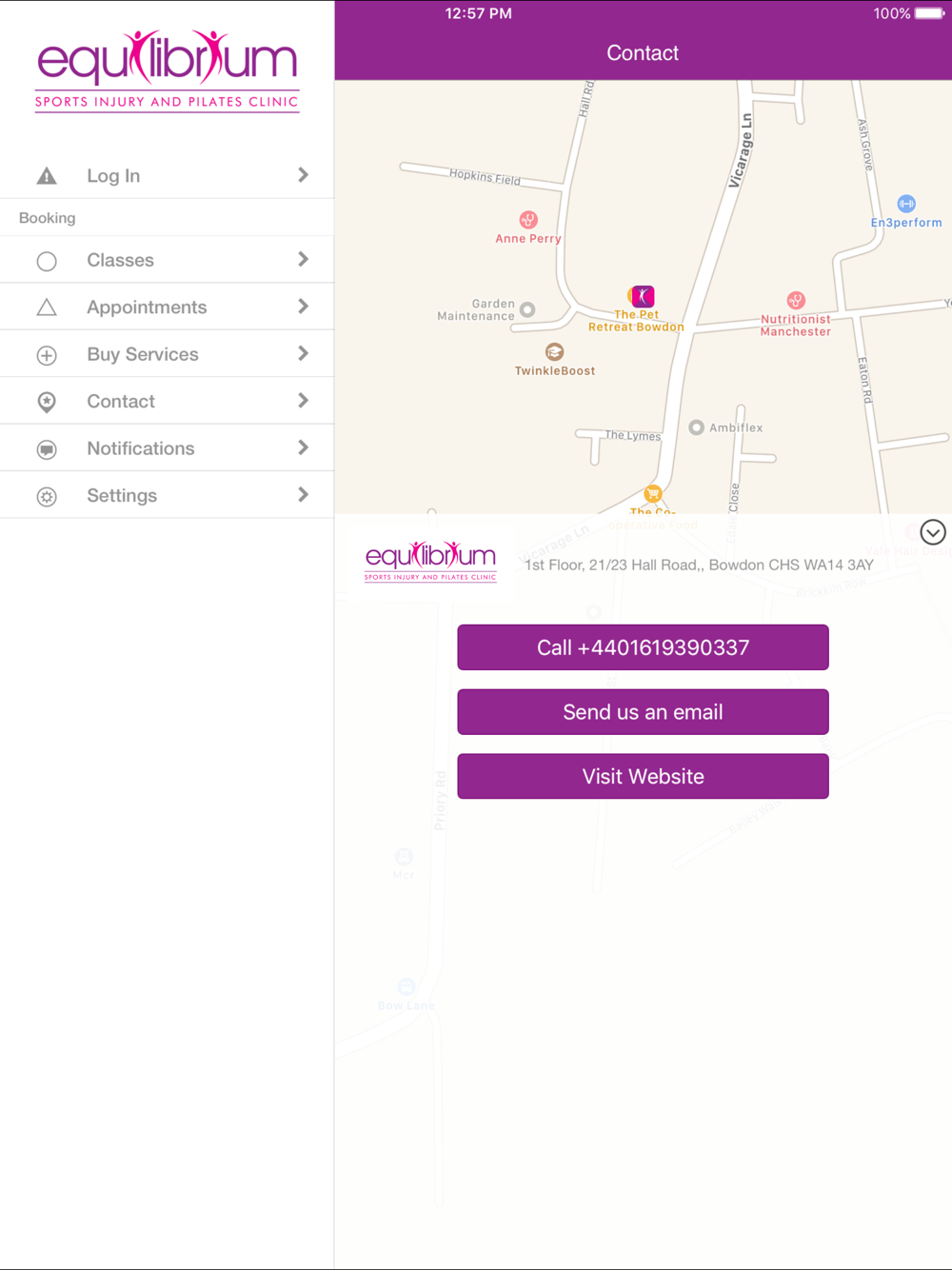
Task: Tap the battery indicator in status bar
Action: 929,13
